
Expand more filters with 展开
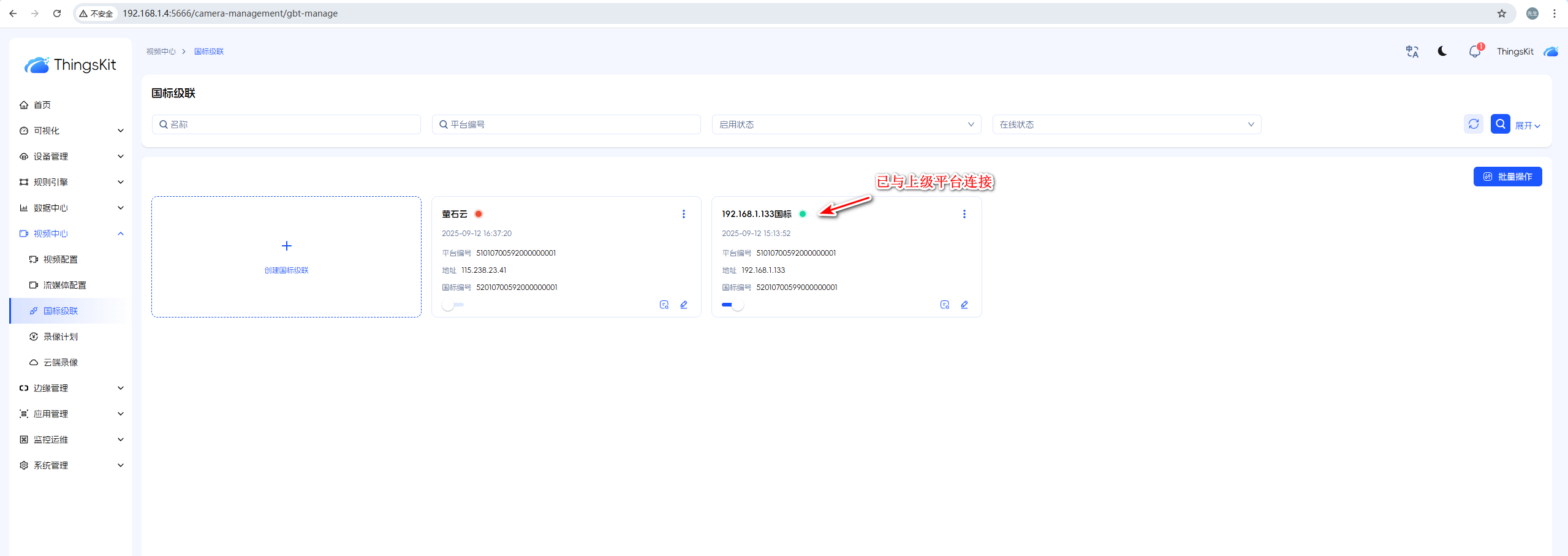coord(1527,126)
